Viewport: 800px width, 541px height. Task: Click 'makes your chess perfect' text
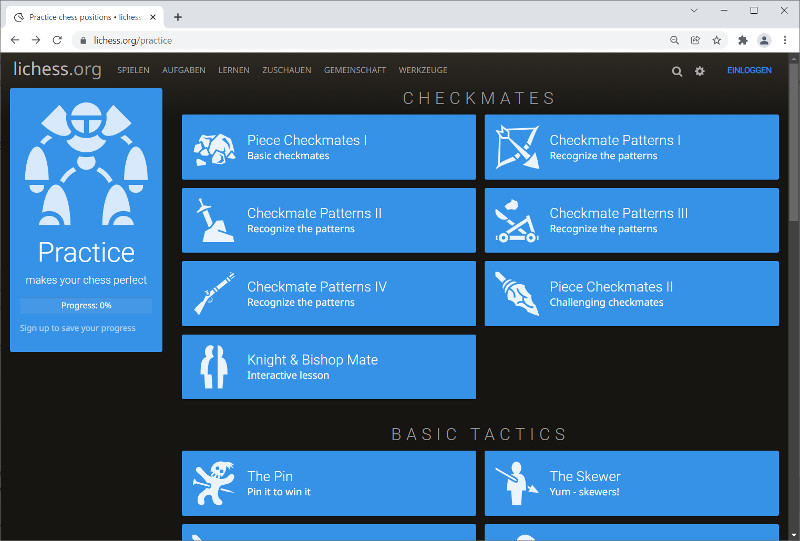[86, 280]
